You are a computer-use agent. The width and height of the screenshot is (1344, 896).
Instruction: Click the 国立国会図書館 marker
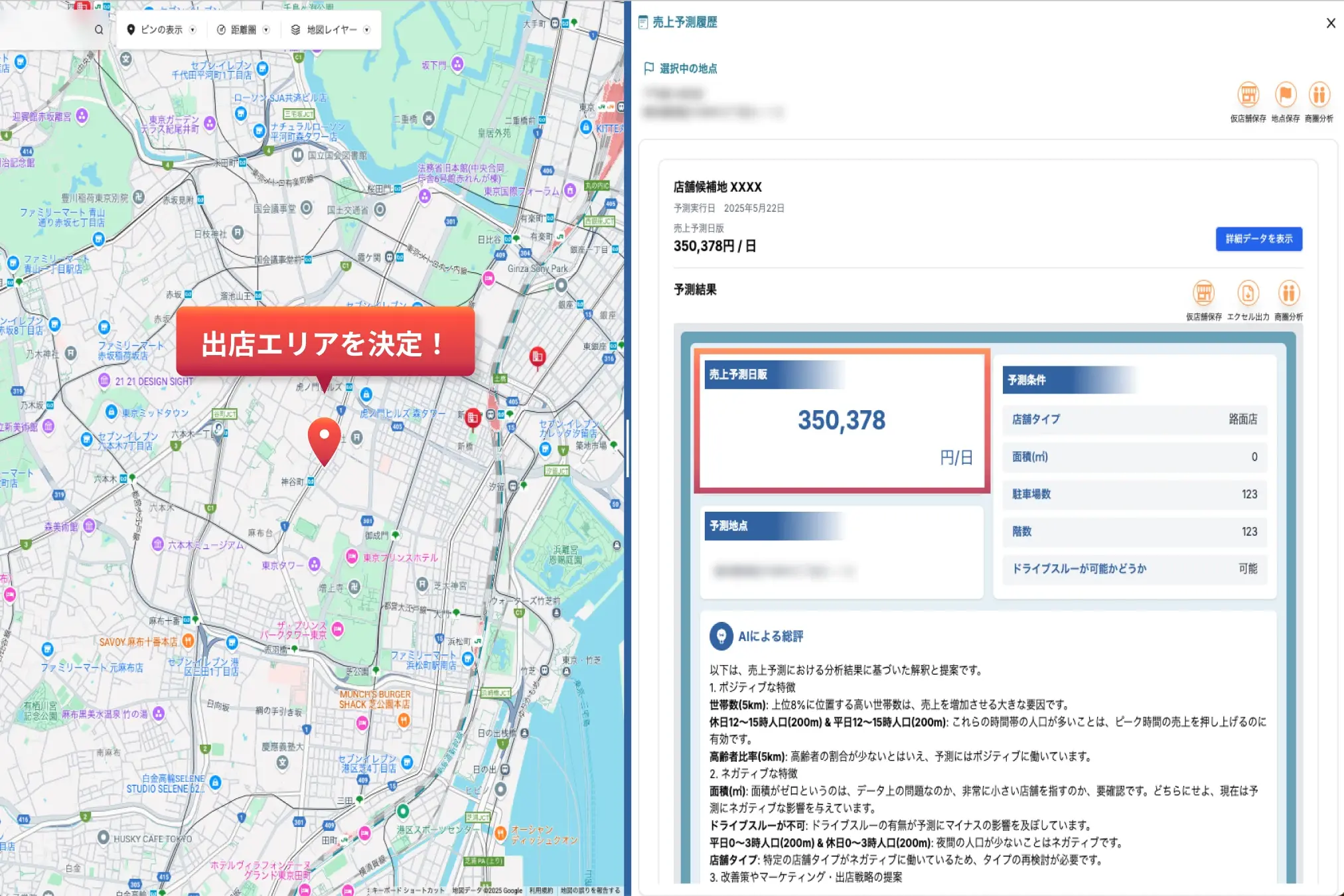point(297,155)
